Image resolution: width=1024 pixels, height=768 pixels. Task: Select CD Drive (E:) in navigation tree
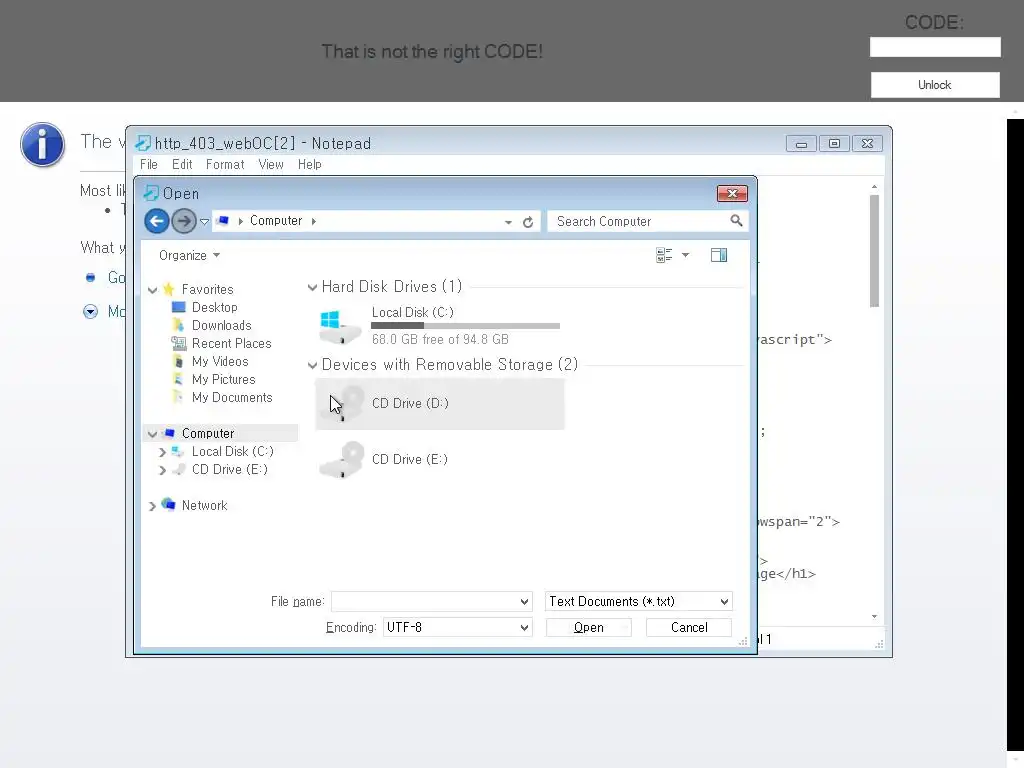[229, 470]
